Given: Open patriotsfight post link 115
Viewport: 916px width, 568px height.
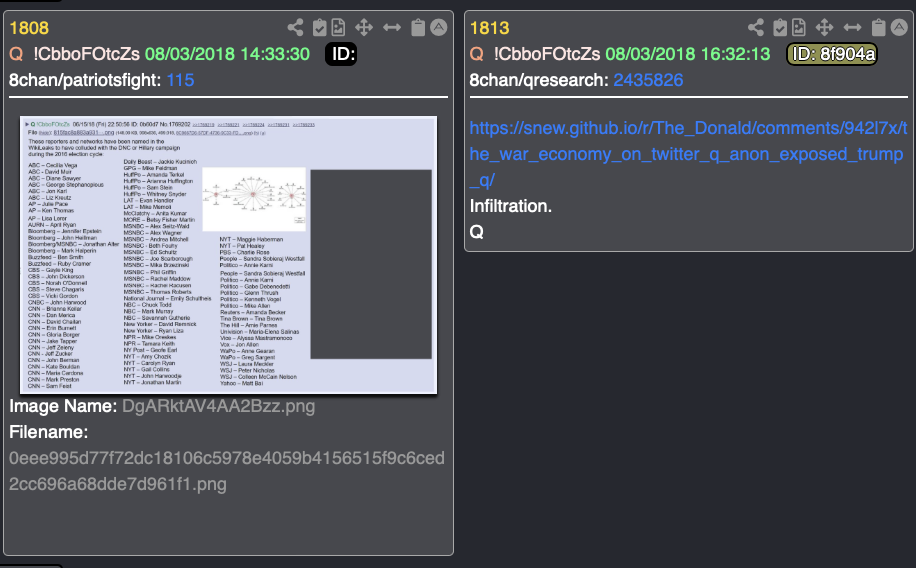Looking at the screenshot, I should tap(180, 80).
